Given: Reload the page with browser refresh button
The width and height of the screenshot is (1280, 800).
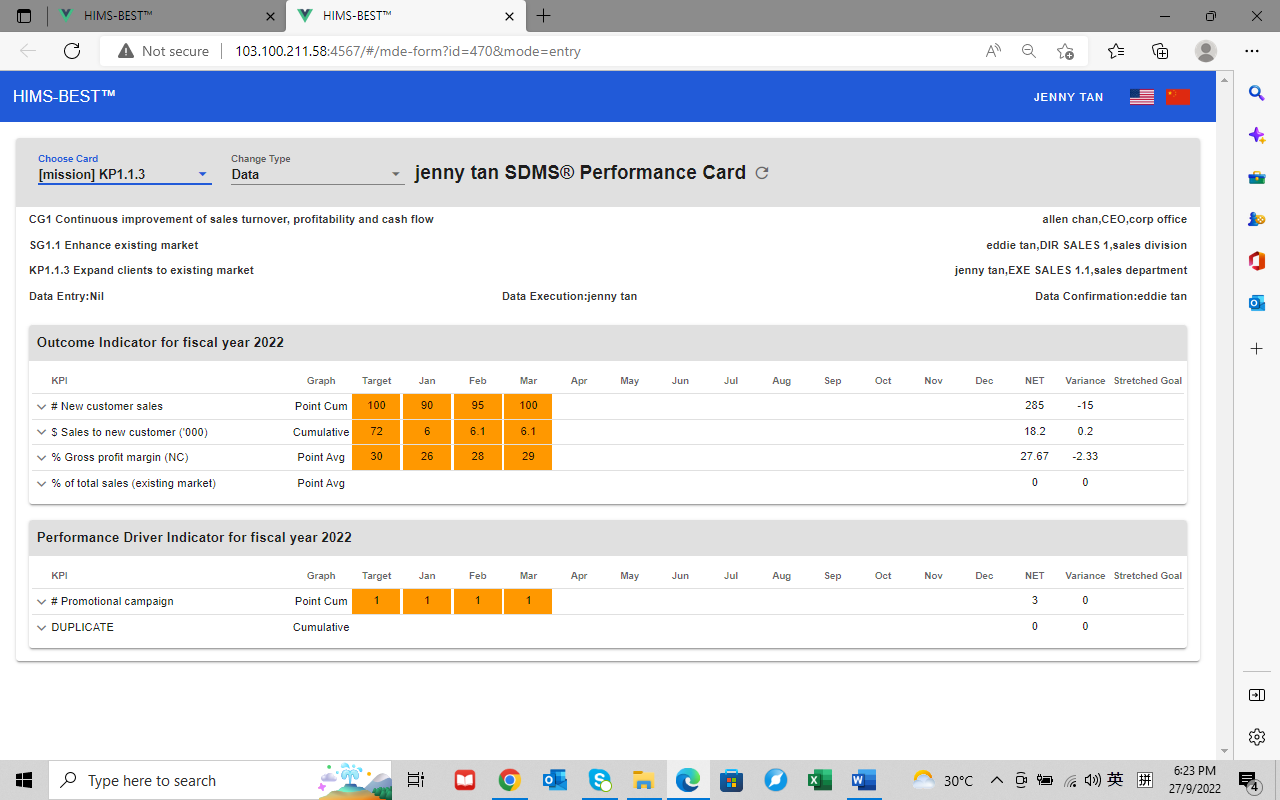Looking at the screenshot, I should (x=72, y=51).
